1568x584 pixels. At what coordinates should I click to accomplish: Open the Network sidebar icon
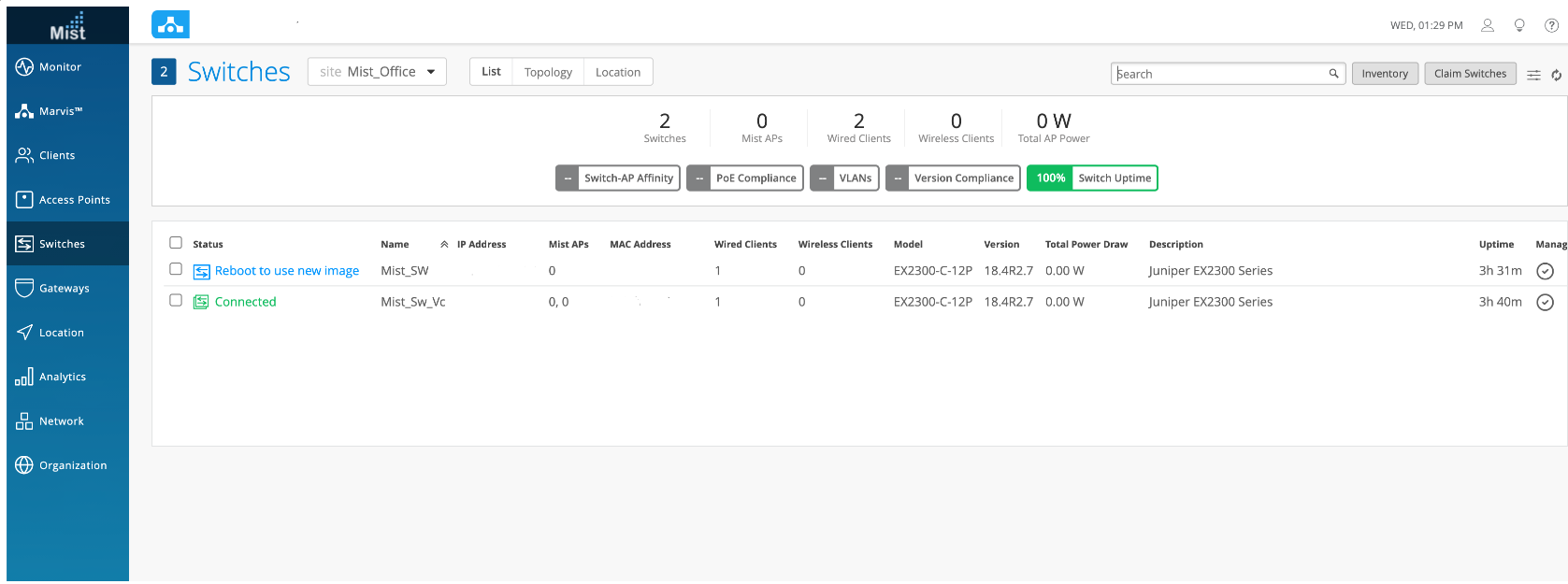(24, 420)
